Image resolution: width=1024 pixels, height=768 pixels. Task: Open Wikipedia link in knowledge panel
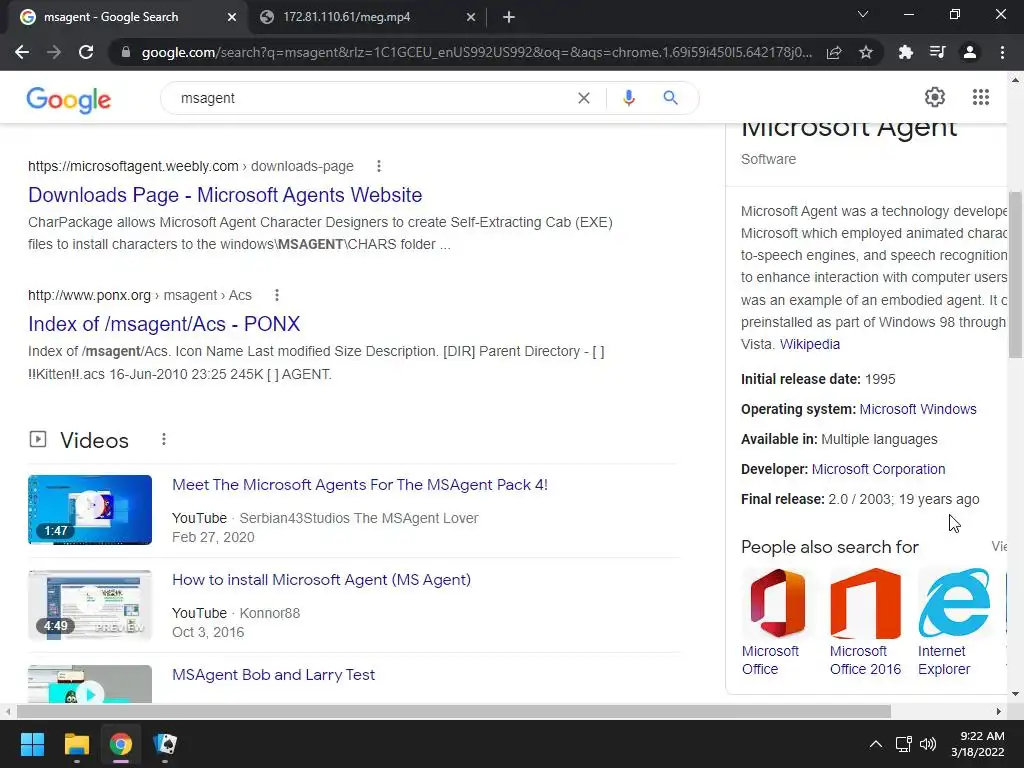tap(810, 344)
